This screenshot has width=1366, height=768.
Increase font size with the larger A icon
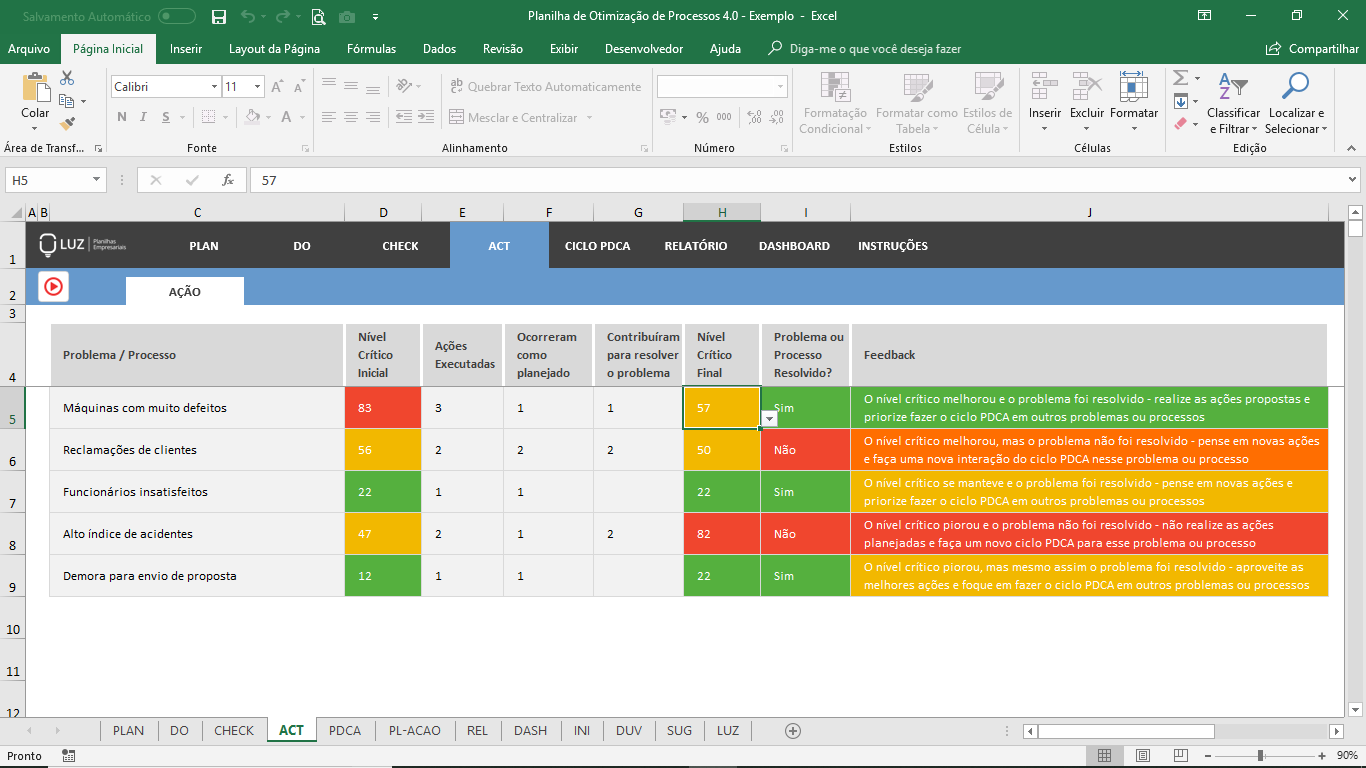coord(278,87)
